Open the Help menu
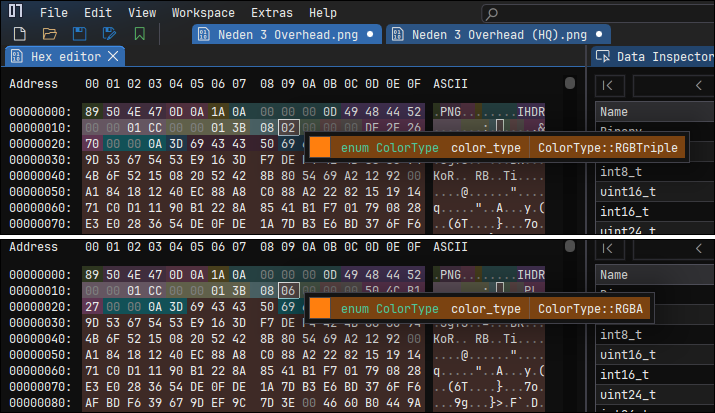715x413 pixels. [322, 13]
